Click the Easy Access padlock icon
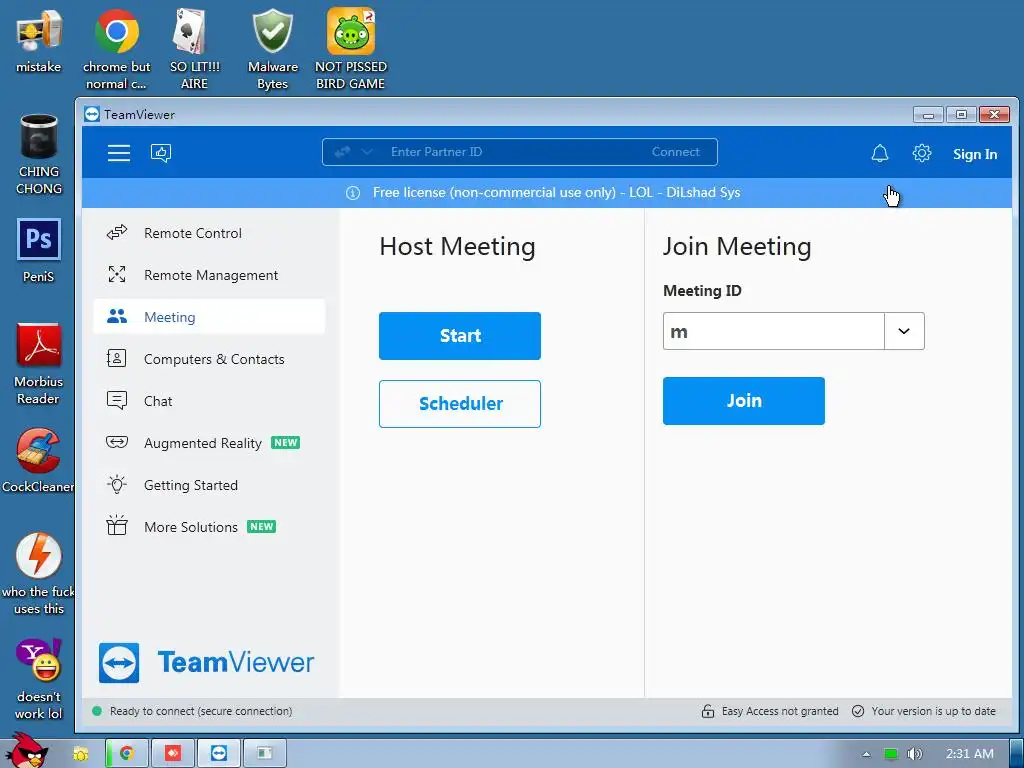Image resolution: width=1024 pixels, height=768 pixels. click(x=708, y=711)
